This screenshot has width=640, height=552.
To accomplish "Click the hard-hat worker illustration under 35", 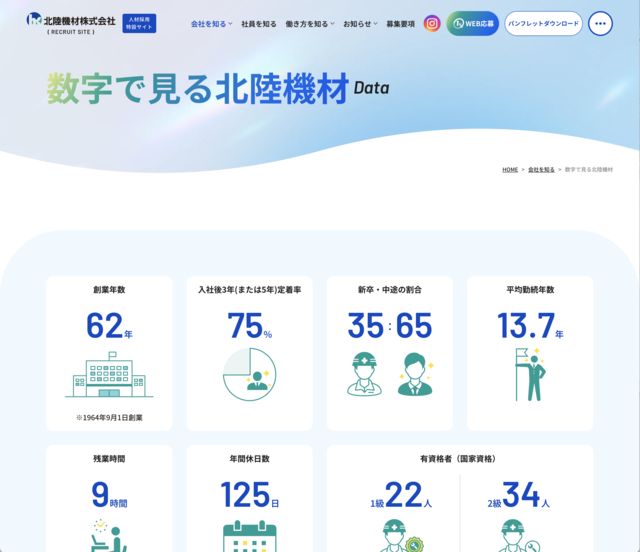I will click(364, 374).
